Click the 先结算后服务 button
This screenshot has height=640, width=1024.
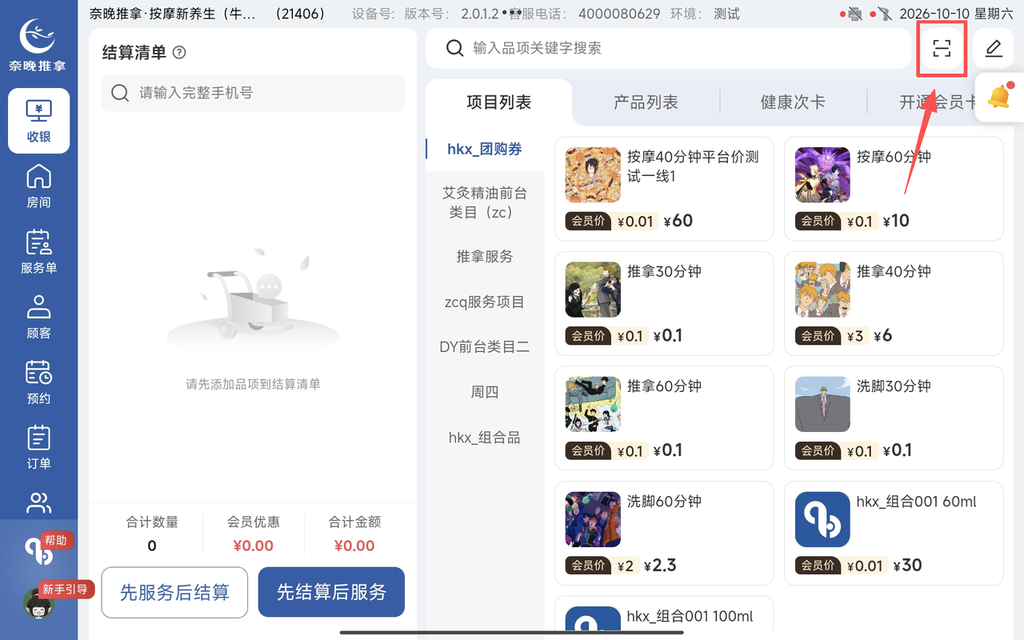click(331, 592)
